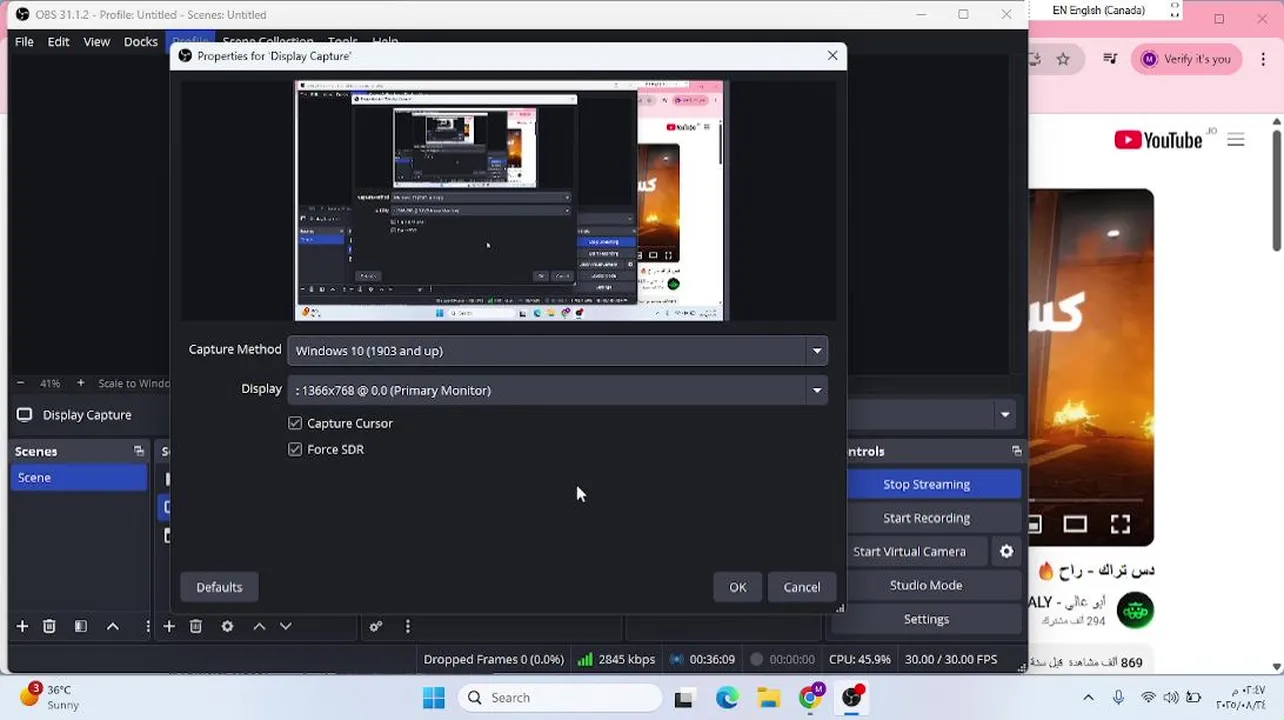Click the YouTube logo in browser
This screenshot has width=1284, height=720.
click(1159, 140)
